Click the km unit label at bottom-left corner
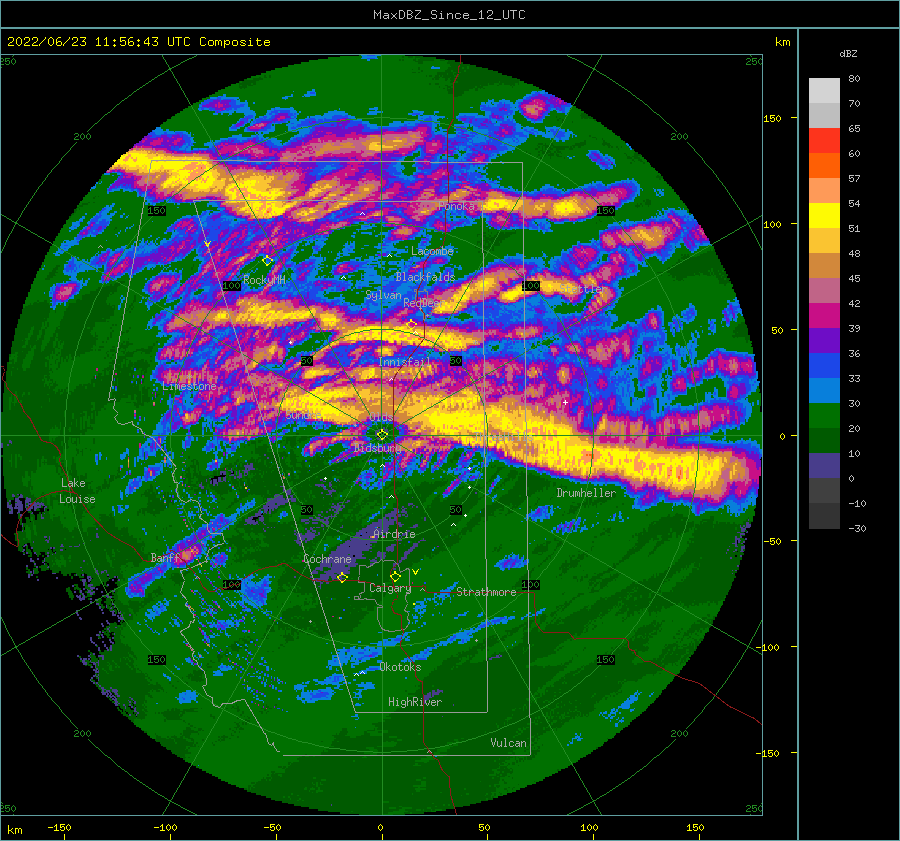The height and width of the screenshot is (841, 900). 15,831
